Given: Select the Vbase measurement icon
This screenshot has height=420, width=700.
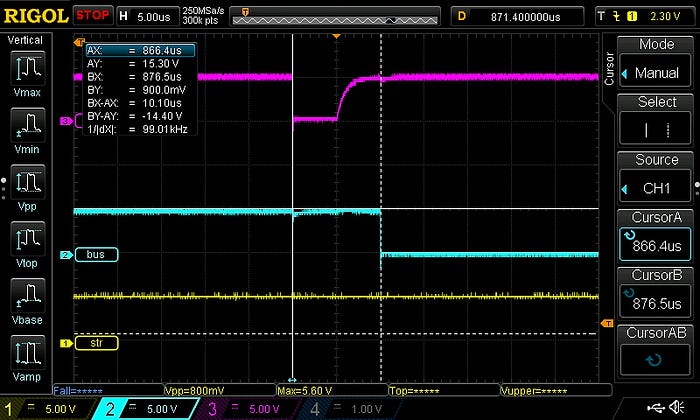Looking at the screenshot, I should pyautogui.click(x=28, y=295).
